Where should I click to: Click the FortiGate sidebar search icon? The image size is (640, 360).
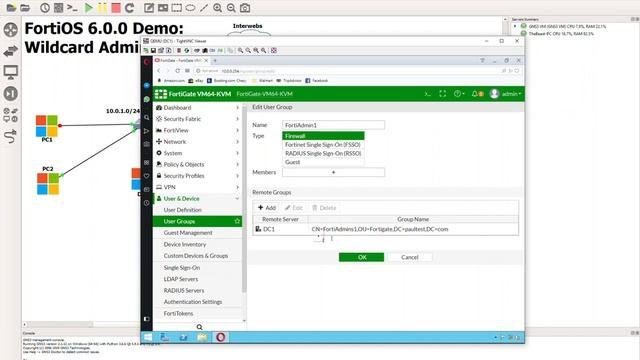point(199,327)
